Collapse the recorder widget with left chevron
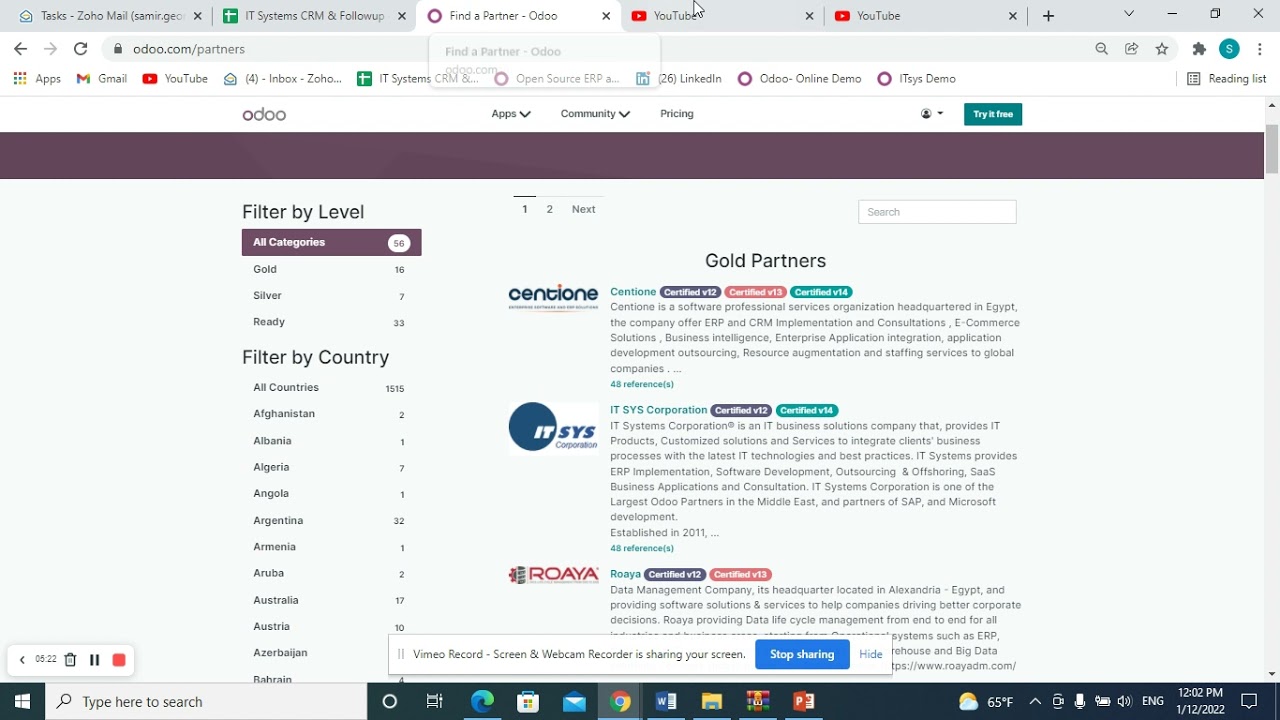This screenshot has width=1280, height=720. (x=22, y=660)
